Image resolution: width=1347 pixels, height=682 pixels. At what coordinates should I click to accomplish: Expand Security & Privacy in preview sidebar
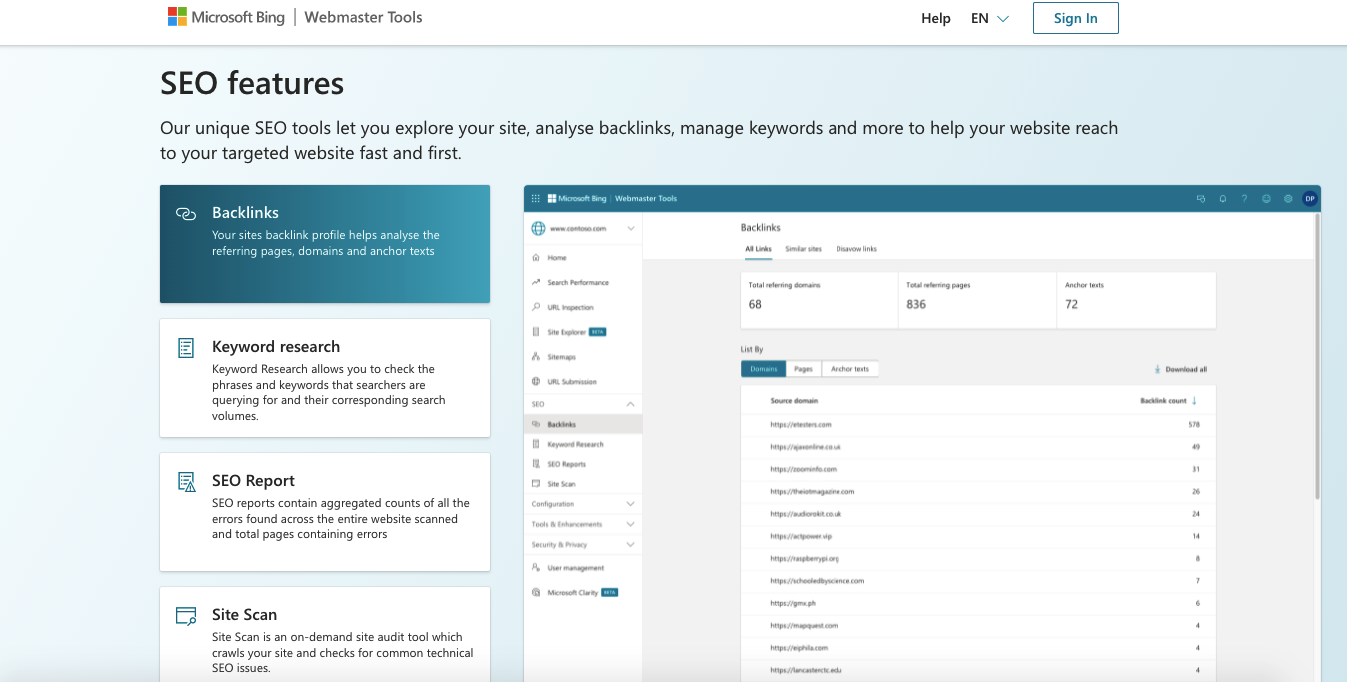[630, 545]
